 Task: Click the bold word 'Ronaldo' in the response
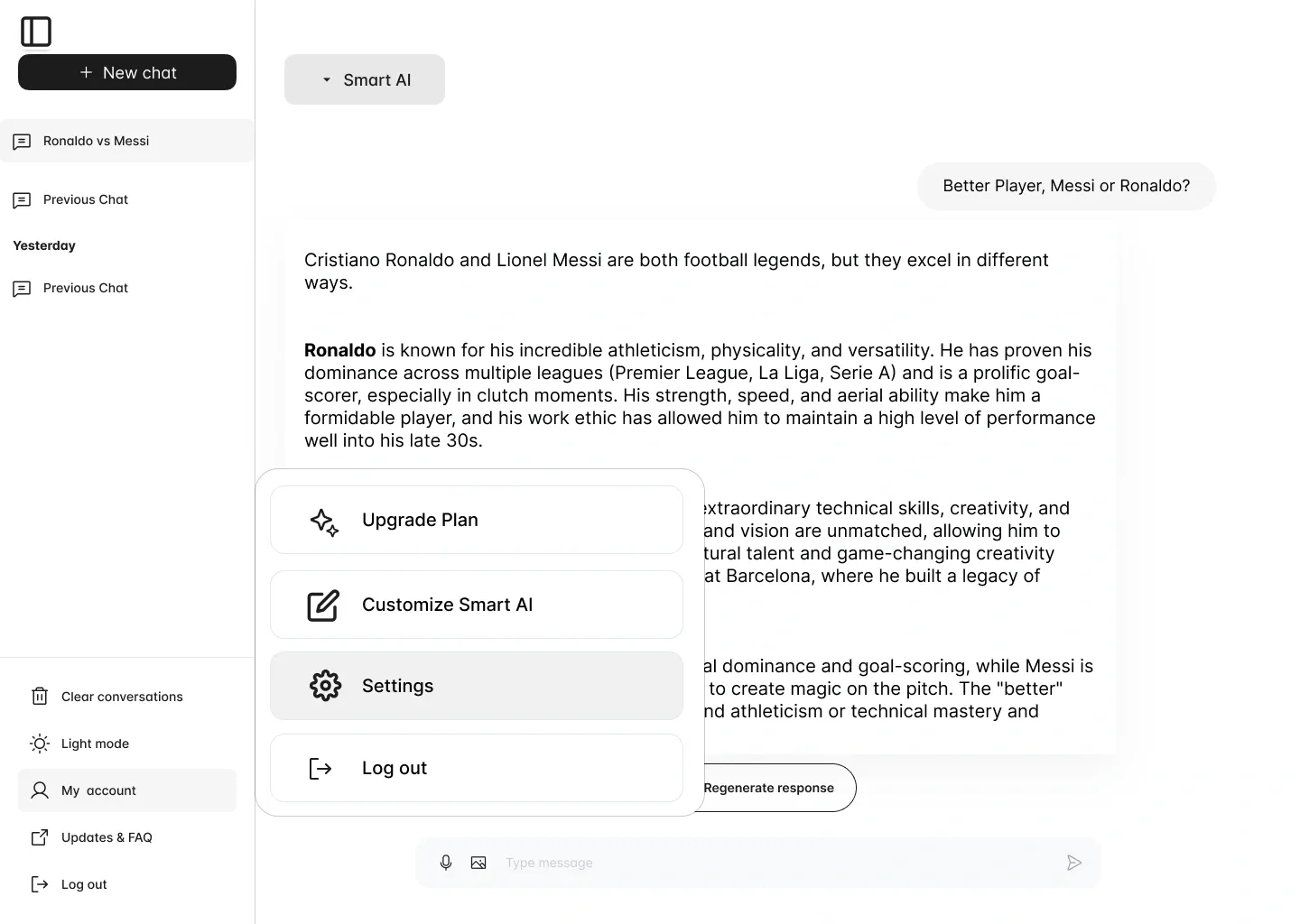pos(339,350)
